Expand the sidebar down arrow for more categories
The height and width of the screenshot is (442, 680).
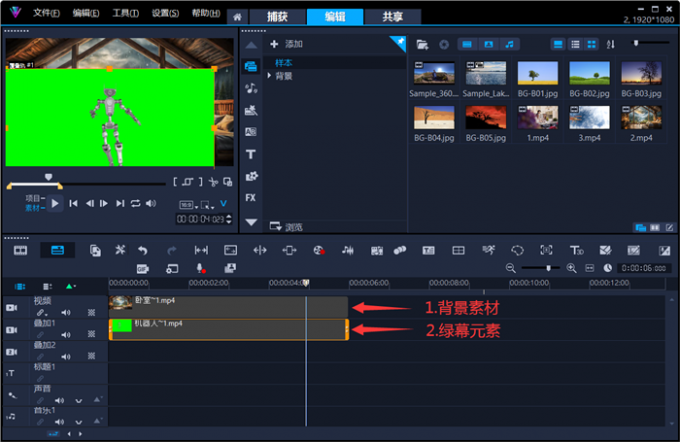pyautogui.click(x=251, y=222)
